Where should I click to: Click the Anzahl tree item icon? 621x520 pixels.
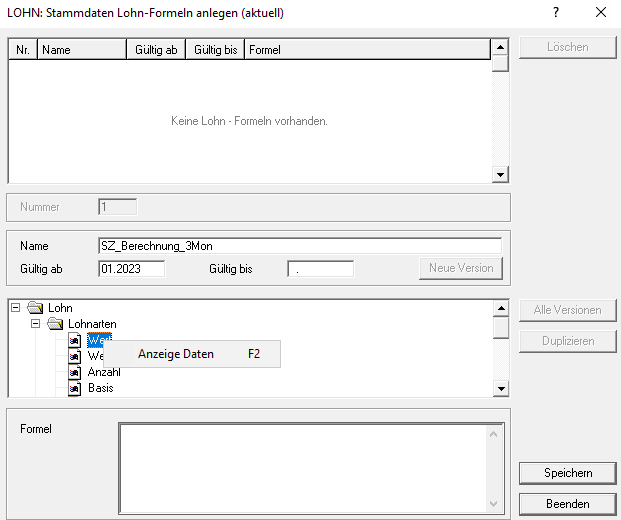coord(75,372)
